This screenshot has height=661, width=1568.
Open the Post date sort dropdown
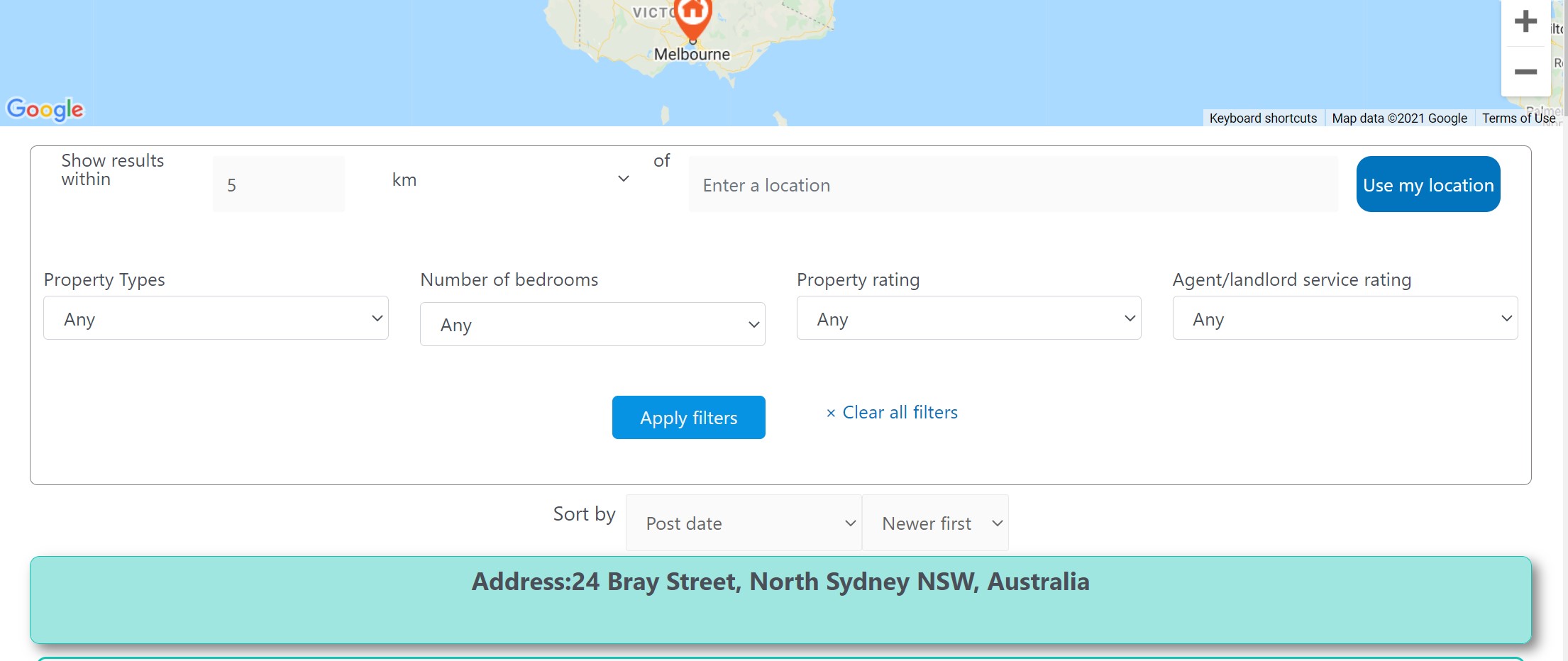(744, 523)
